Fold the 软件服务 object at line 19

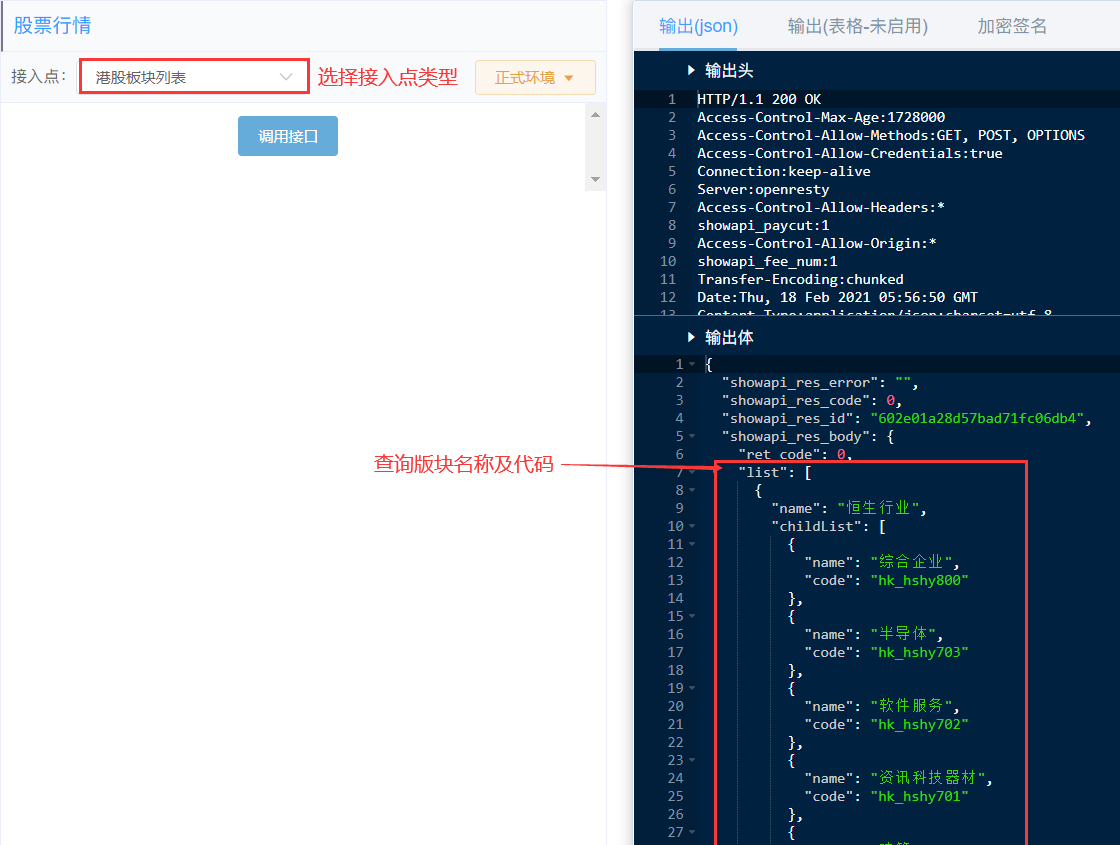click(692, 689)
